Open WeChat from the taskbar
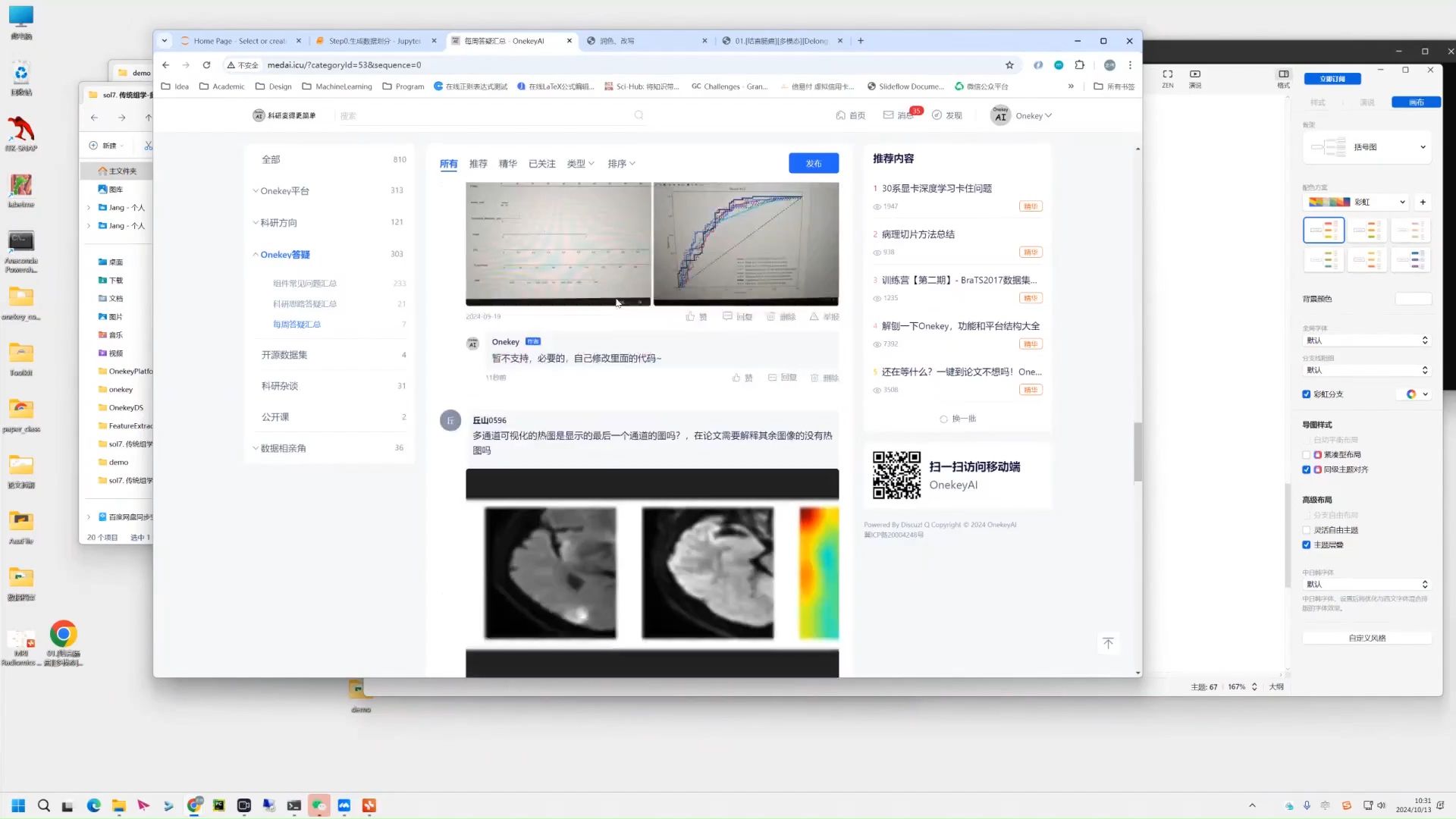The image size is (1456, 819). [x=318, y=805]
